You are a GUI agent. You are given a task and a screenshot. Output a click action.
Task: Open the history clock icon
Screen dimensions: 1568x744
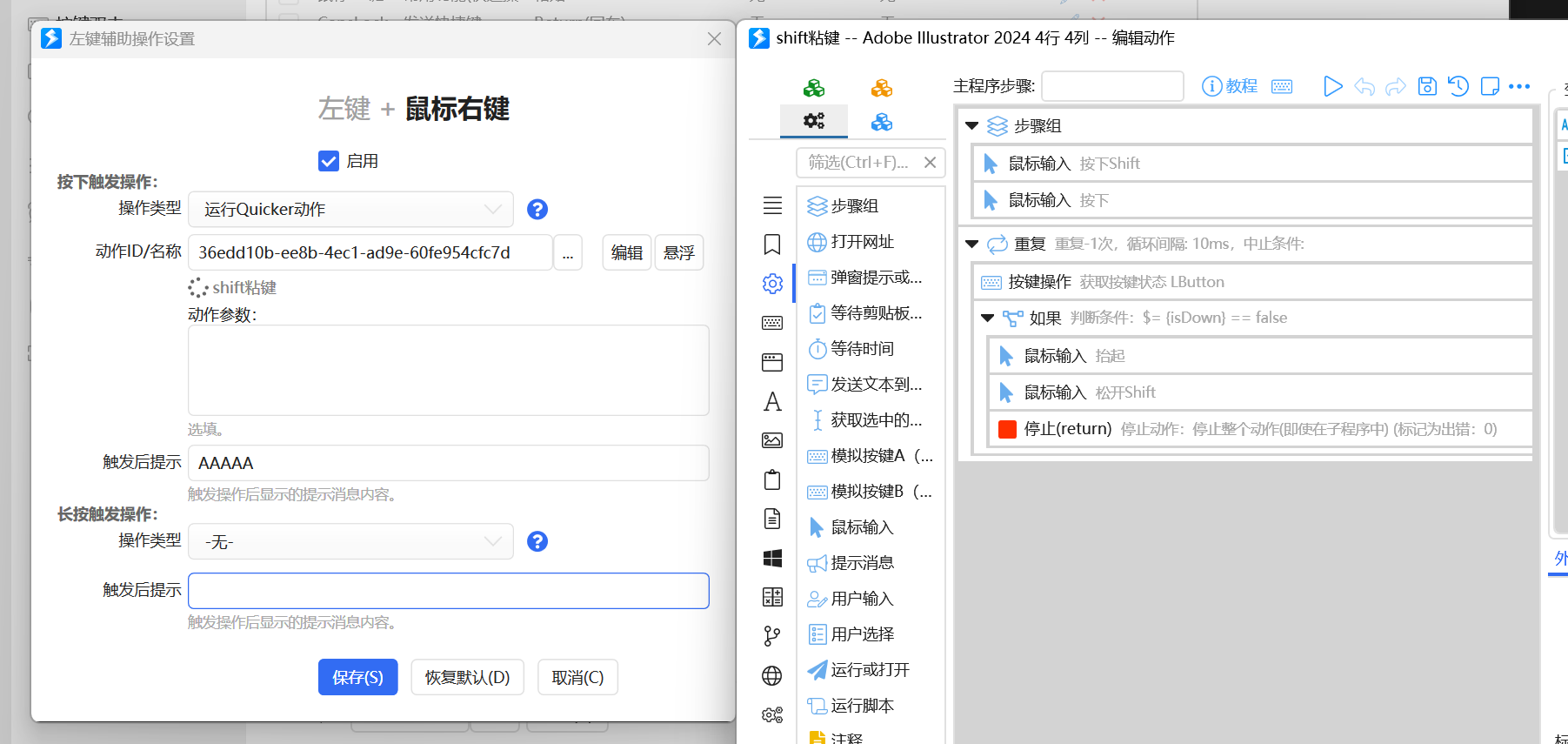[x=1458, y=86]
